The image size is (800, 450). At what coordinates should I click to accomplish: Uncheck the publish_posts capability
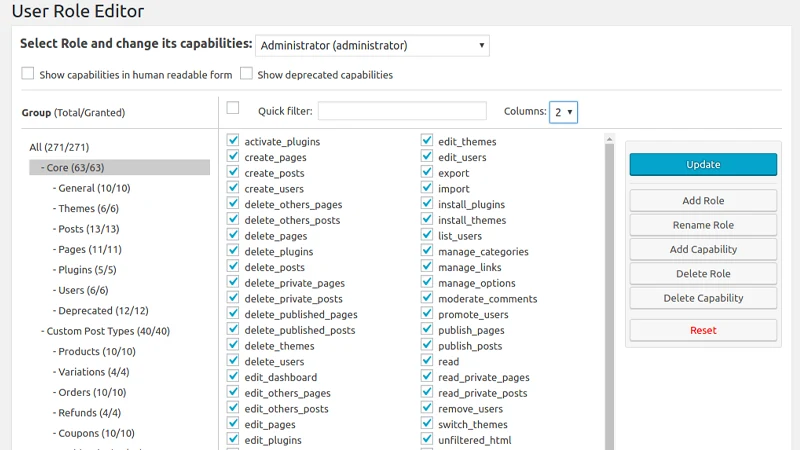(x=427, y=345)
